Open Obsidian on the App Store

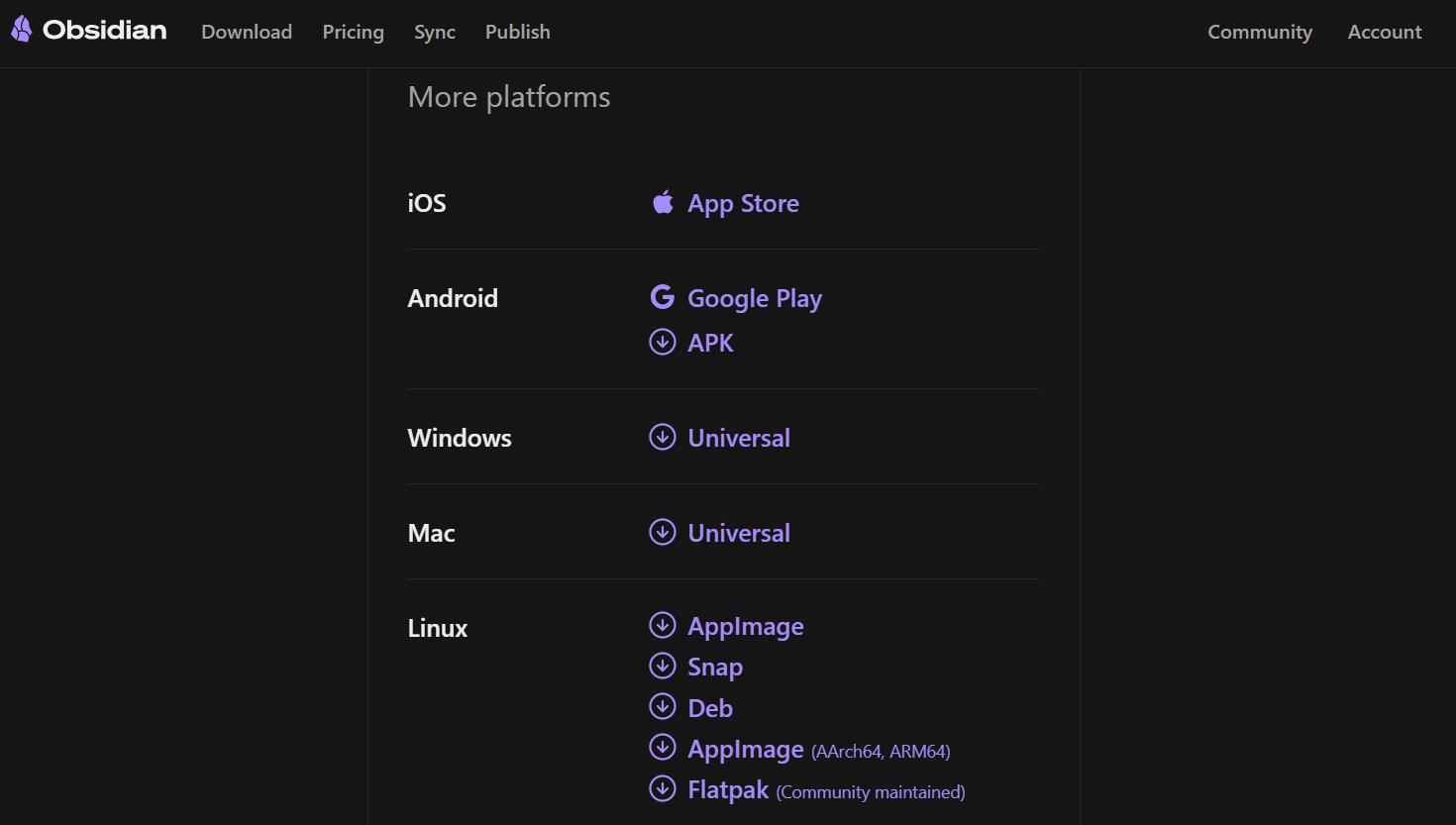click(742, 203)
